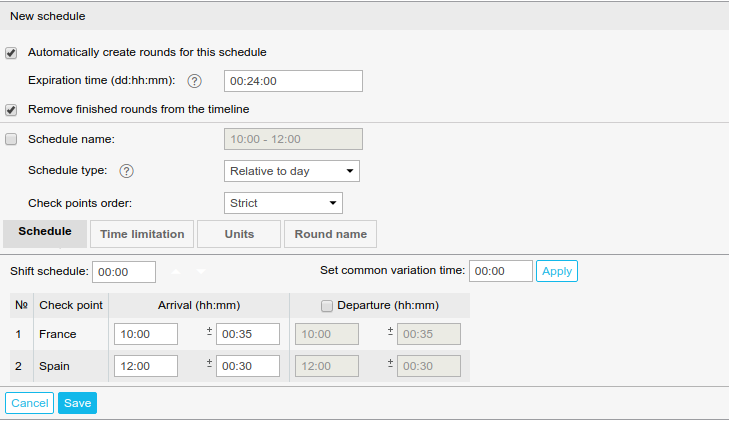
Task: Switch to the Time limitation tab
Action: pos(141,234)
